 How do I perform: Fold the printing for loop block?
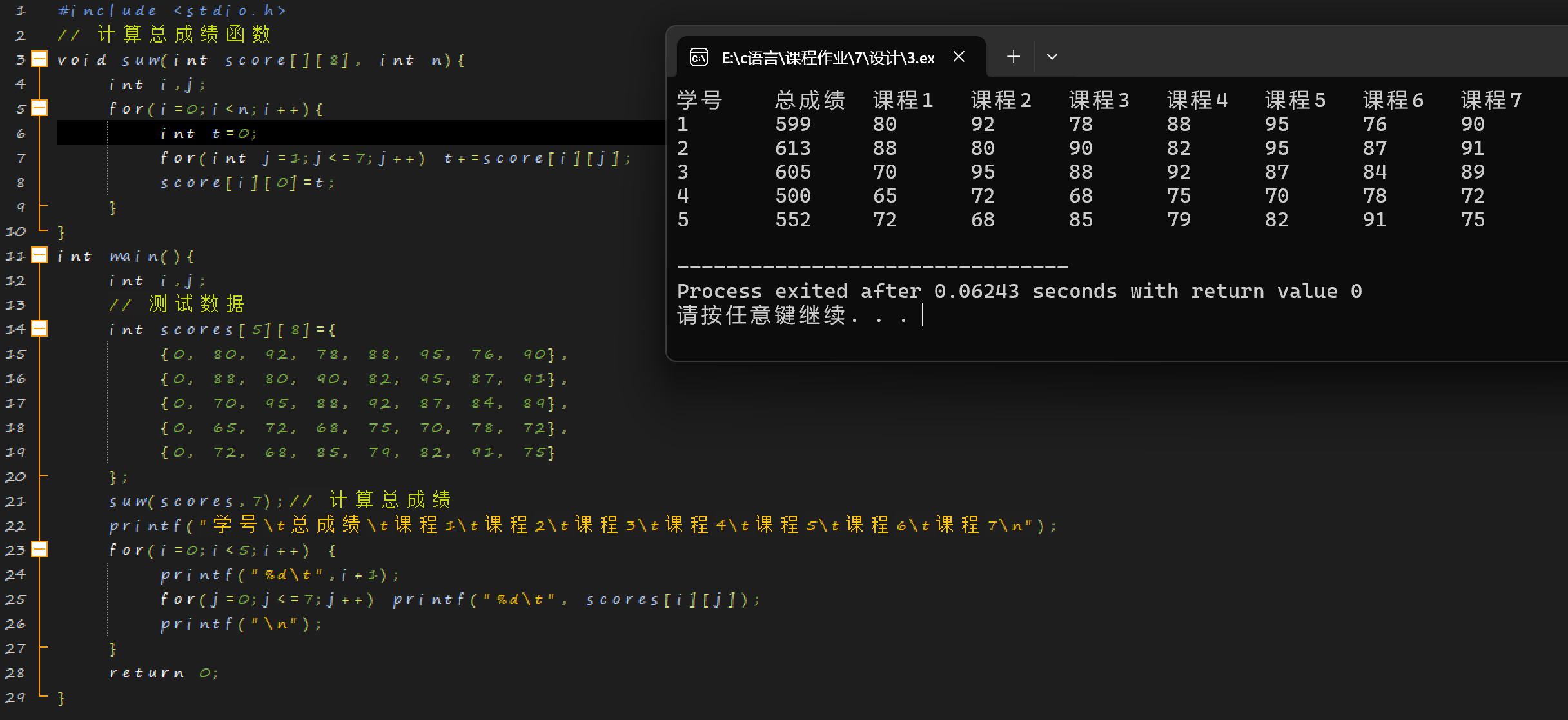(x=39, y=550)
